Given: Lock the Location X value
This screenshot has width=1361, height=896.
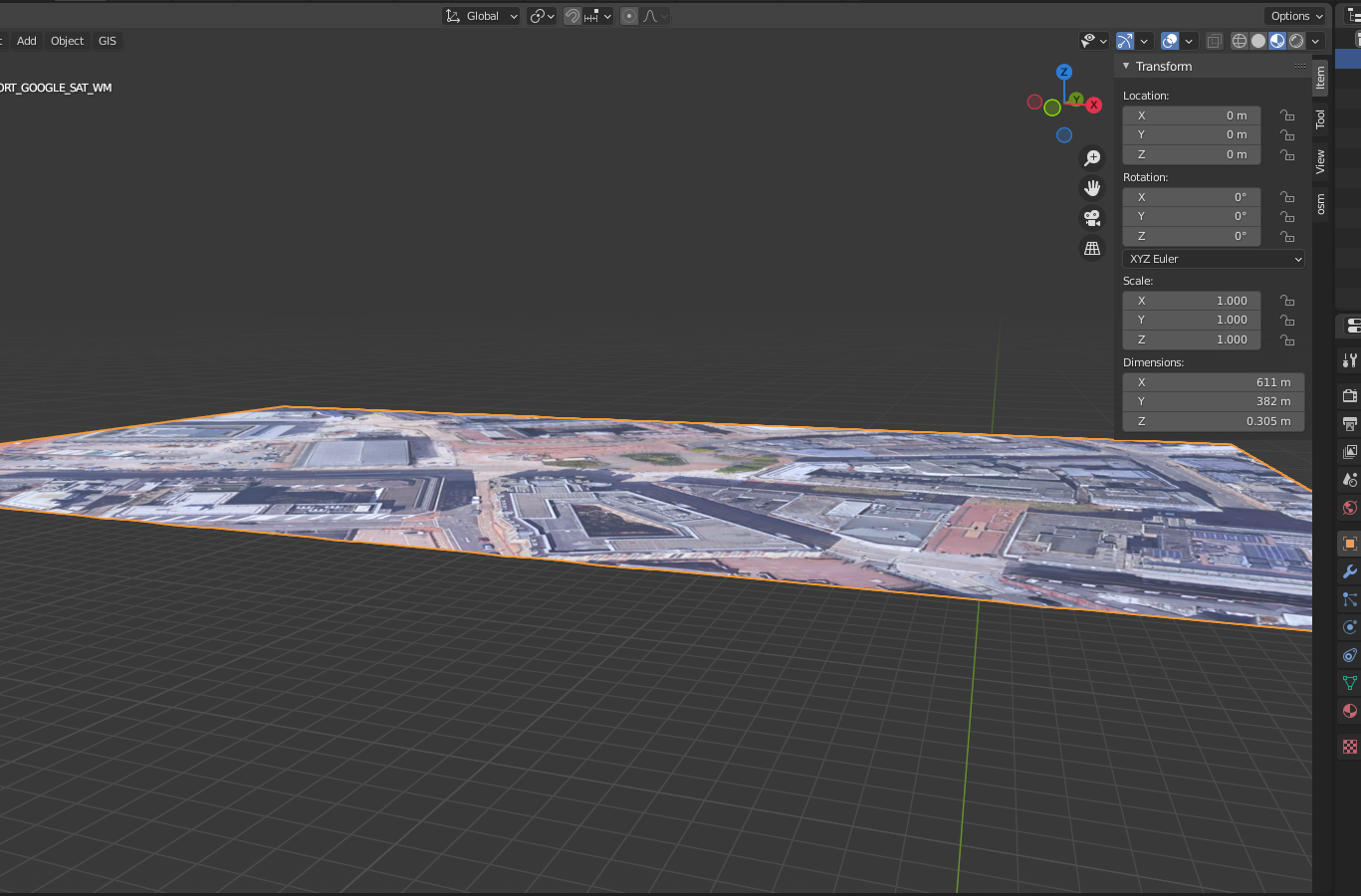Looking at the screenshot, I should tap(1286, 114).
